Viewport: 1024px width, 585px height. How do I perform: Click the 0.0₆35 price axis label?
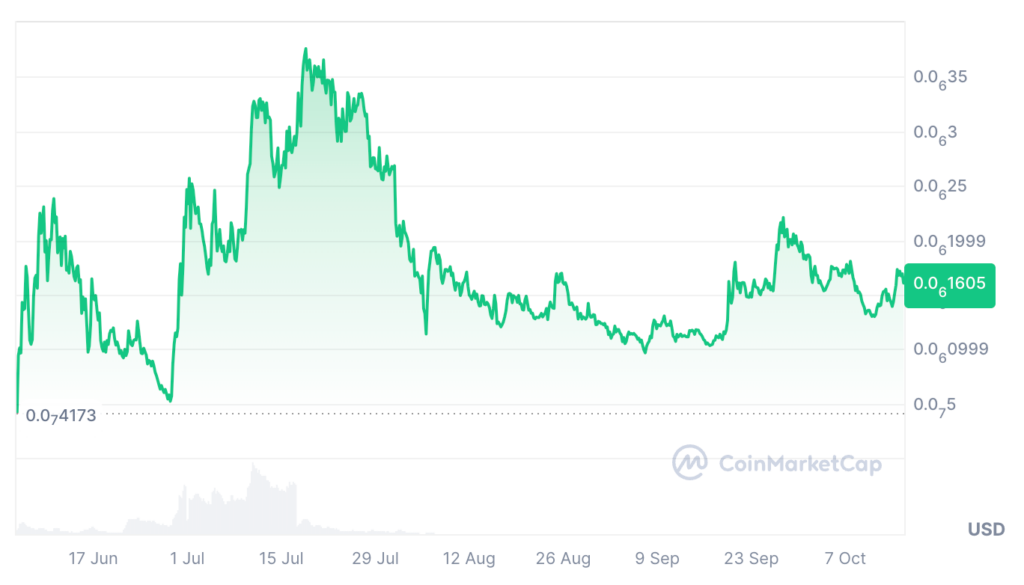(x=941, y=78)
